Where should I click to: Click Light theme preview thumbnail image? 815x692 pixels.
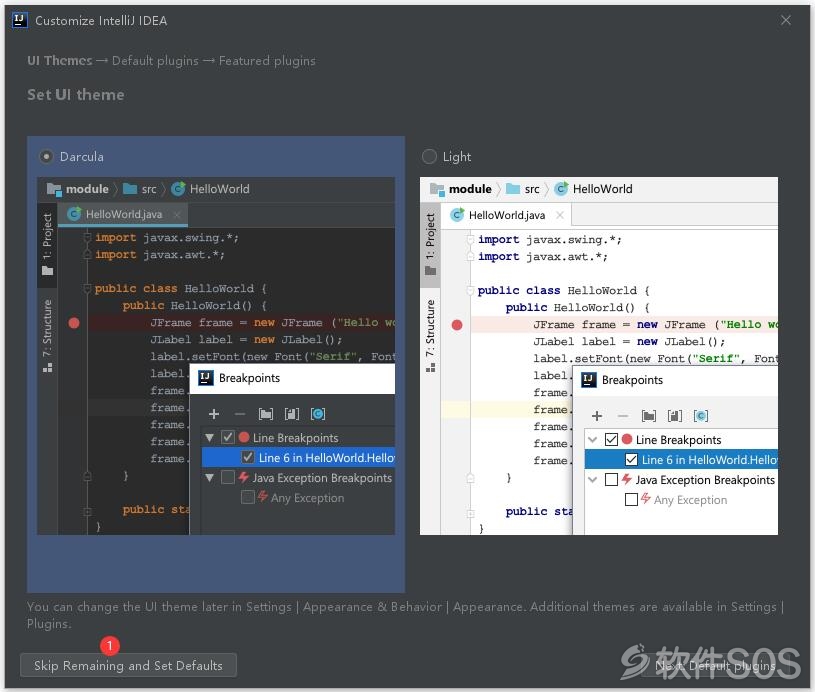[x=599, y=356]
